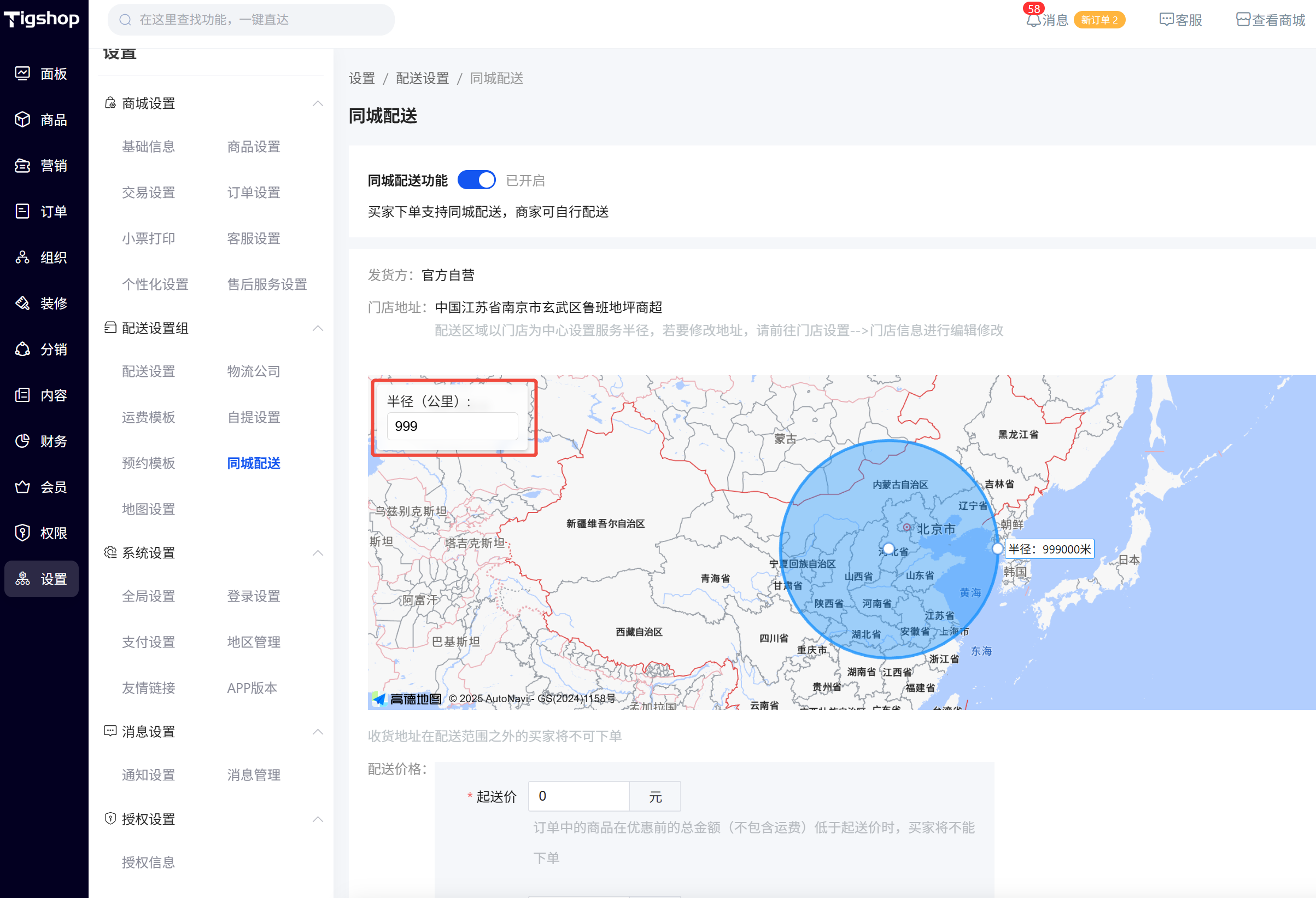Disable the 同城配送功能 toggle switch
The image size is (1316, 898).
tap(476, 180)
